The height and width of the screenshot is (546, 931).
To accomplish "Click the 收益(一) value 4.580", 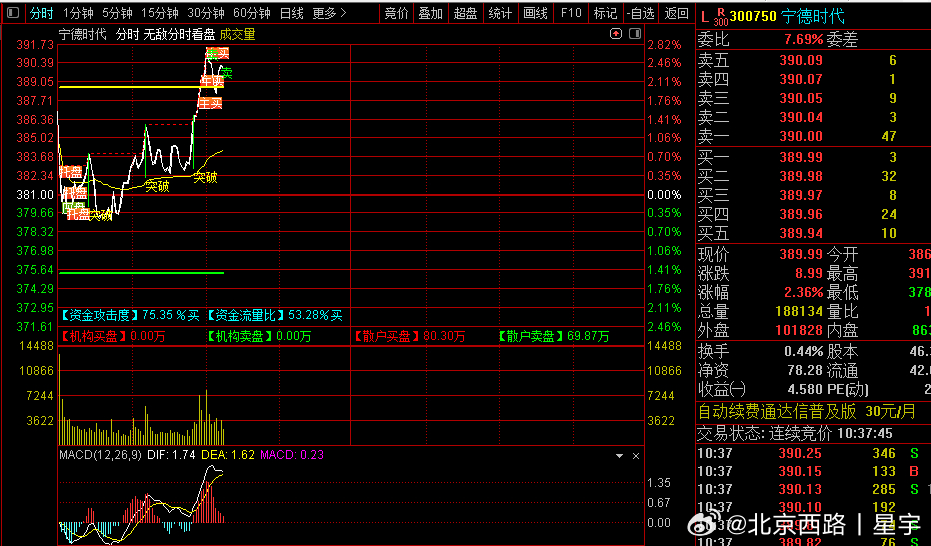I will [805, 390].
